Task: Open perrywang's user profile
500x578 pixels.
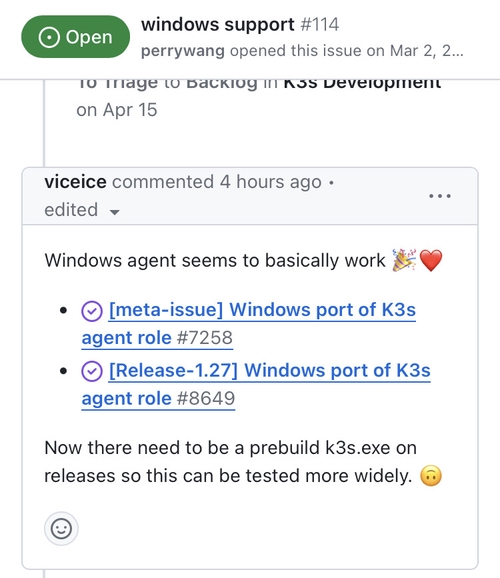Action: coord(183,51)
